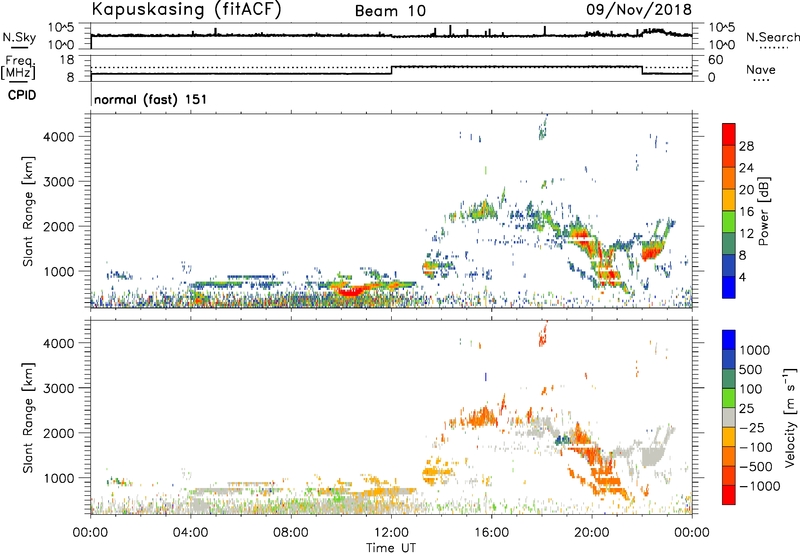Click the '18' frequency axis value
Screen dimensions: 800x554
(x=67, y=60)
